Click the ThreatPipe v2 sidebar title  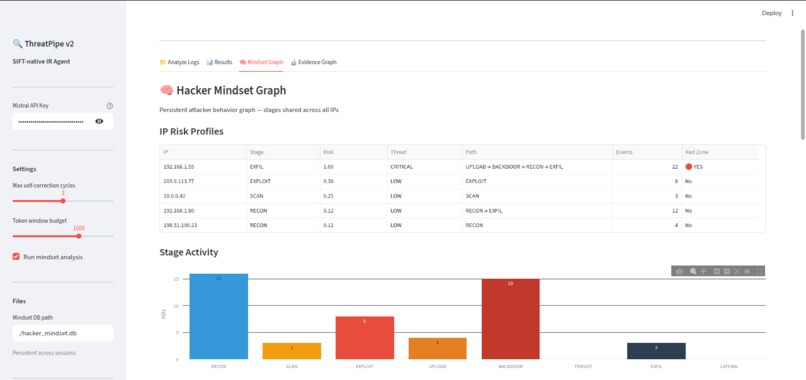[43, 44]
